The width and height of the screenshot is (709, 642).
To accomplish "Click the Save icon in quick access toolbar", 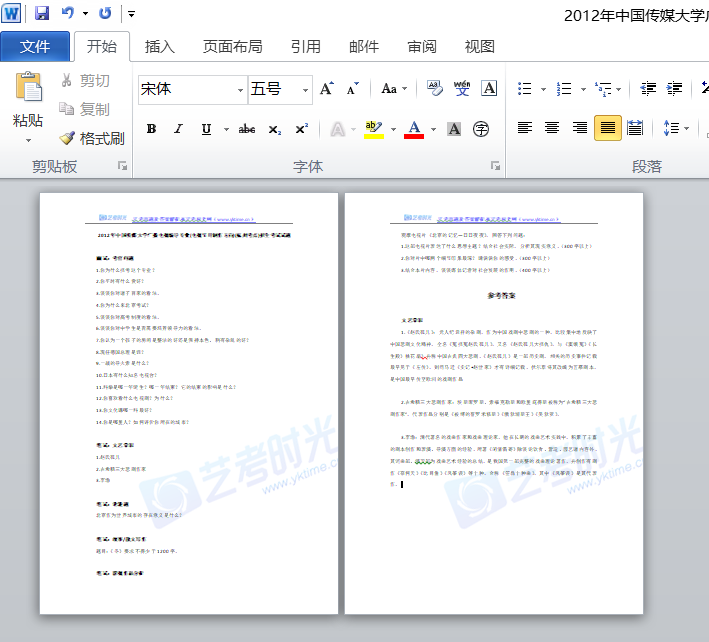I will click(42, 14).
